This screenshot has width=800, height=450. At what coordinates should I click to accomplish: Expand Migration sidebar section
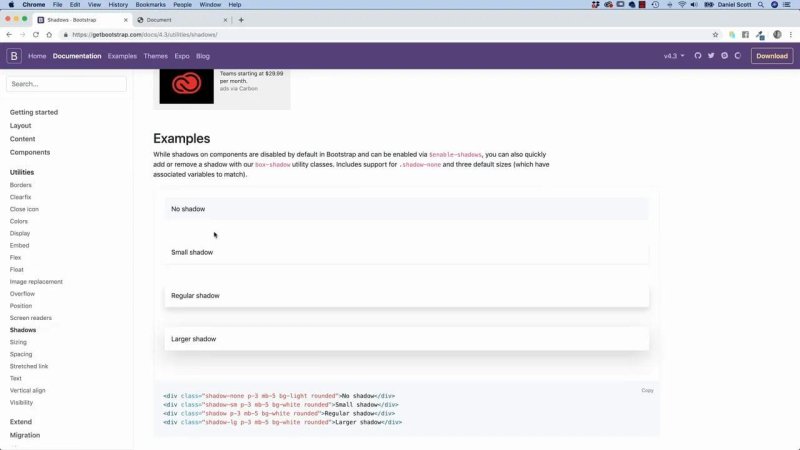coord(24,435)
